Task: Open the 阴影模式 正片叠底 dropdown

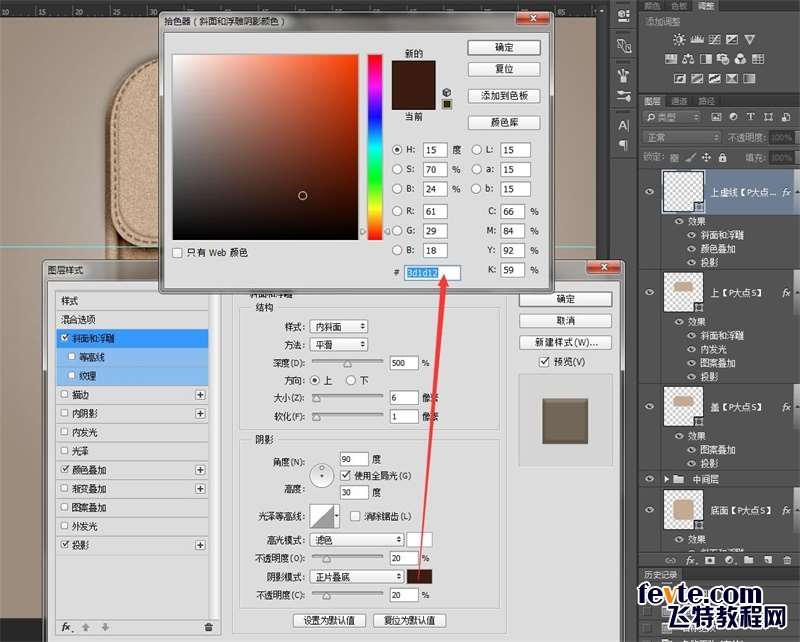Action: tap(356, 577)
